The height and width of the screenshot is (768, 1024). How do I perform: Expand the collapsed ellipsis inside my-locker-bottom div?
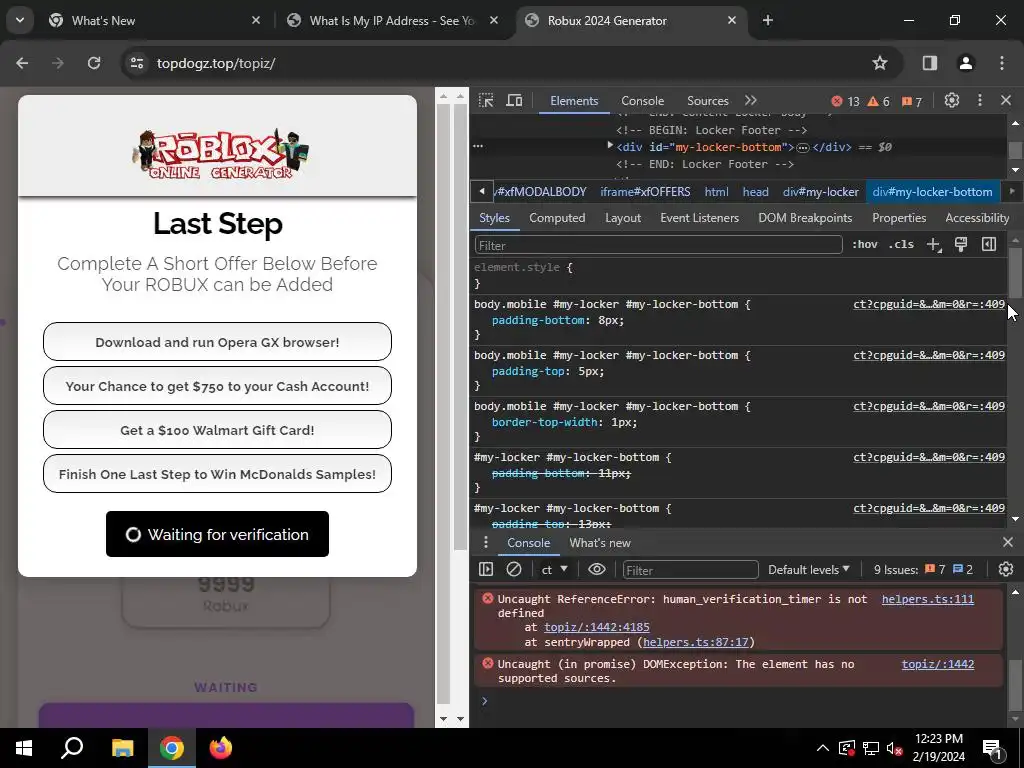(803, 148)
